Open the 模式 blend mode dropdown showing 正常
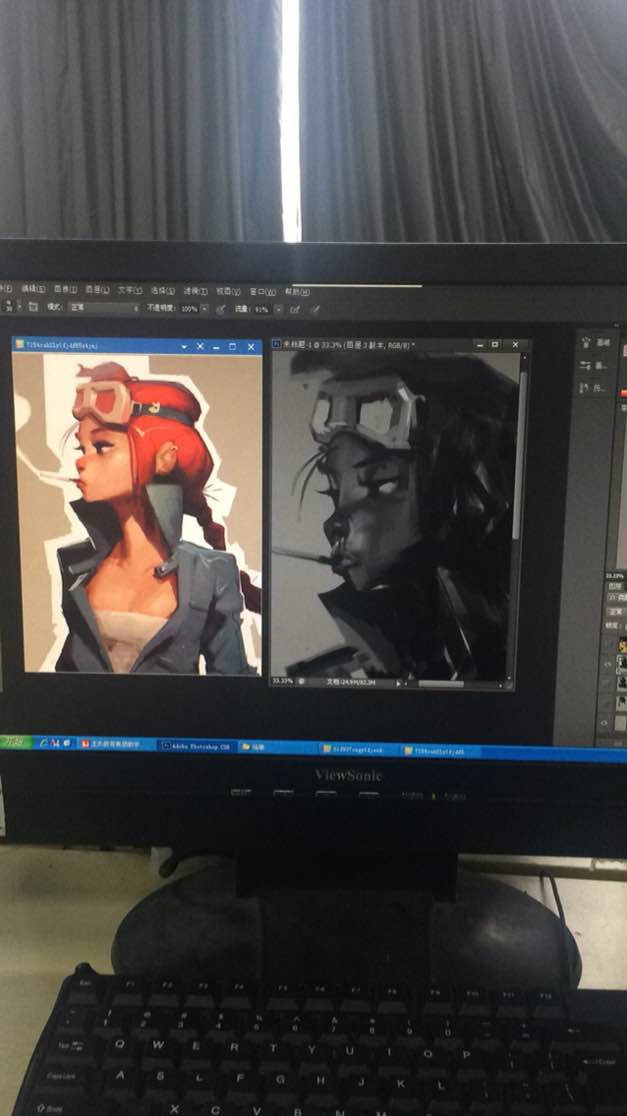Viewport: 627px width, 1116px height. [104, 307]
